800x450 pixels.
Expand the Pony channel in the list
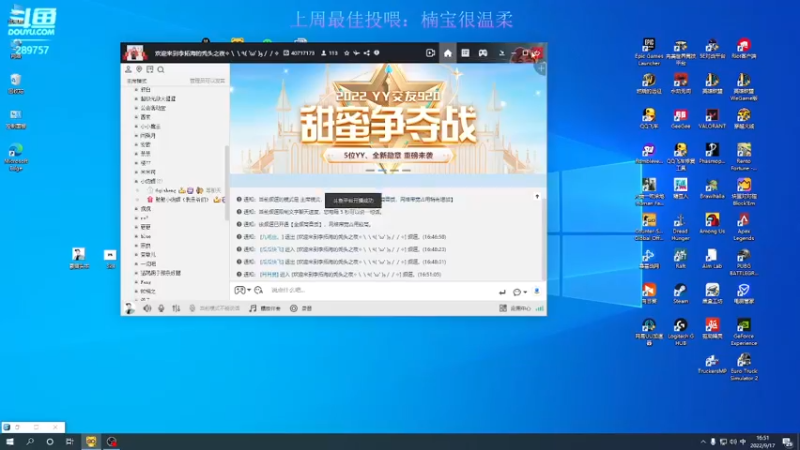point(146,282)
